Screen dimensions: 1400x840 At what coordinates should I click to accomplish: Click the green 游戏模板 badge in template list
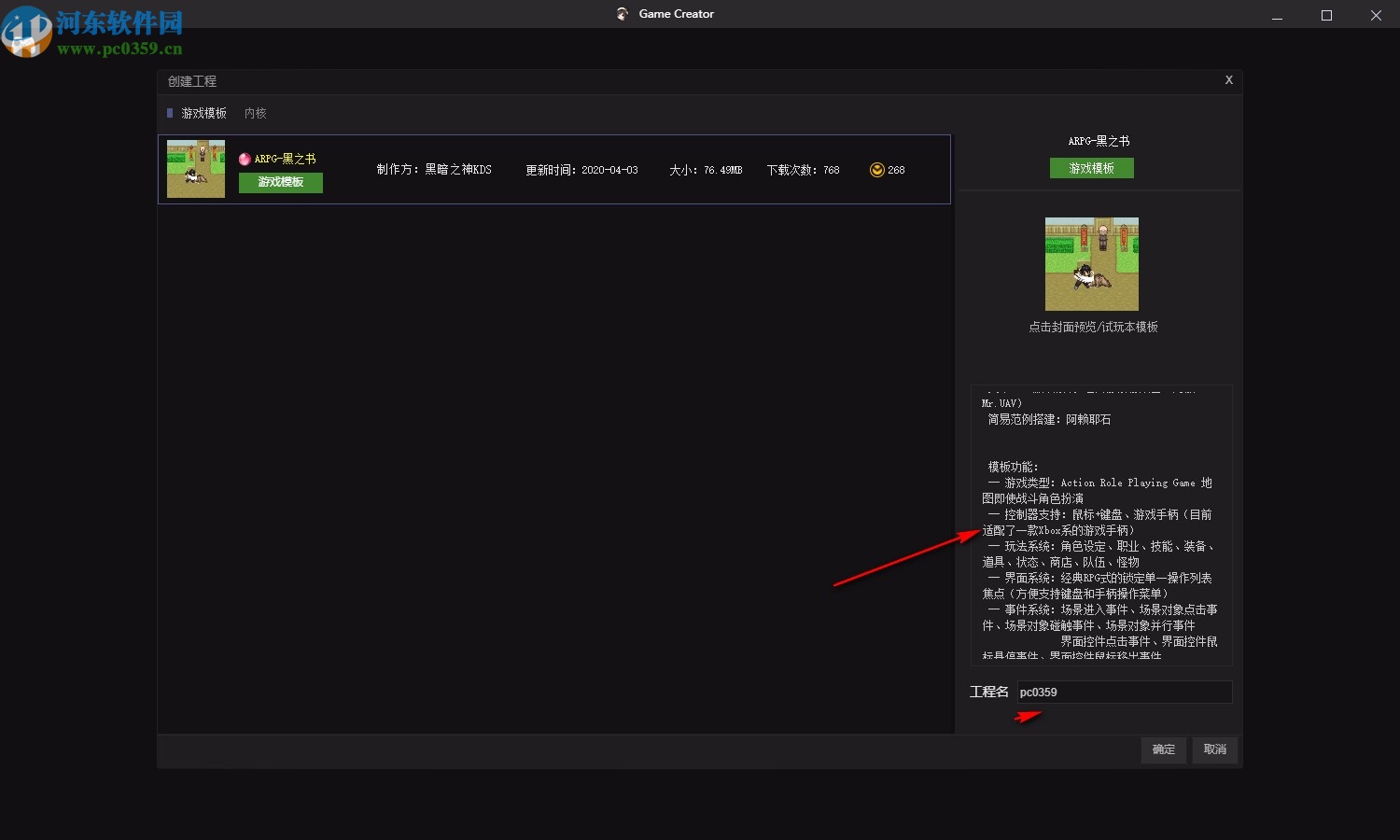click(280, 183)
